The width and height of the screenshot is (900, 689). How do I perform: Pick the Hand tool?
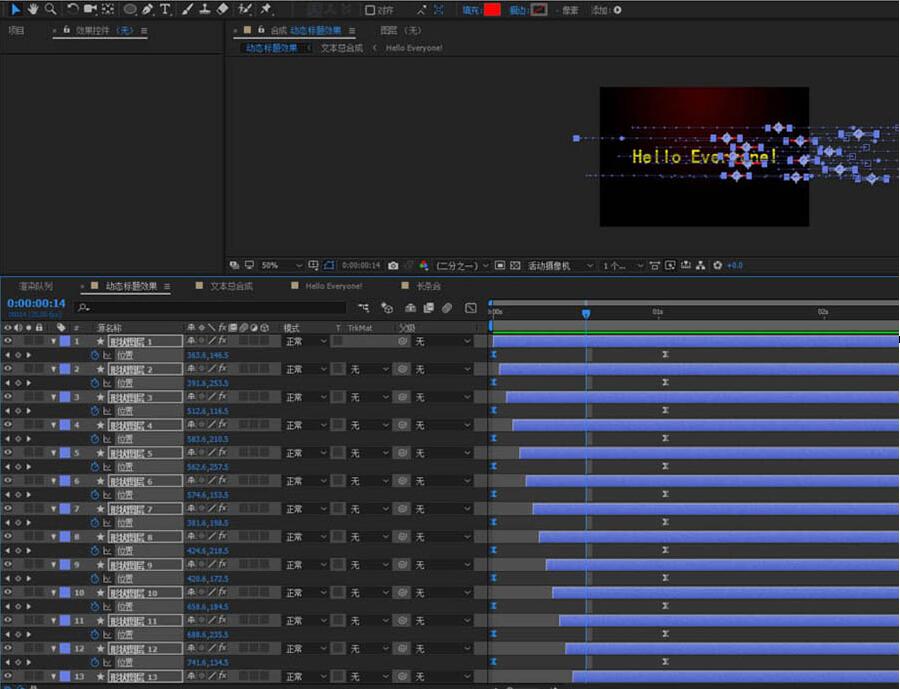pyautogui.click(x=33, y=9)
